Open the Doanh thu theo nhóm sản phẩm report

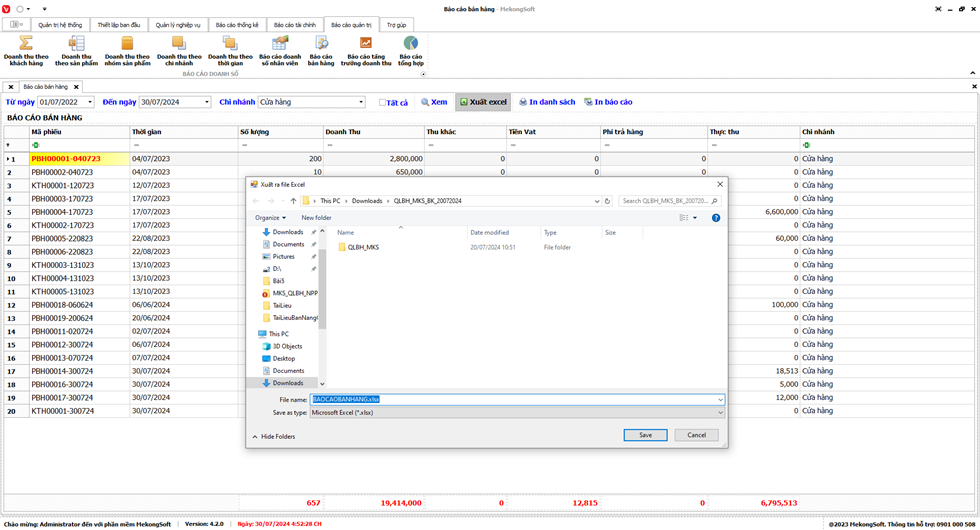coord(127,50)
